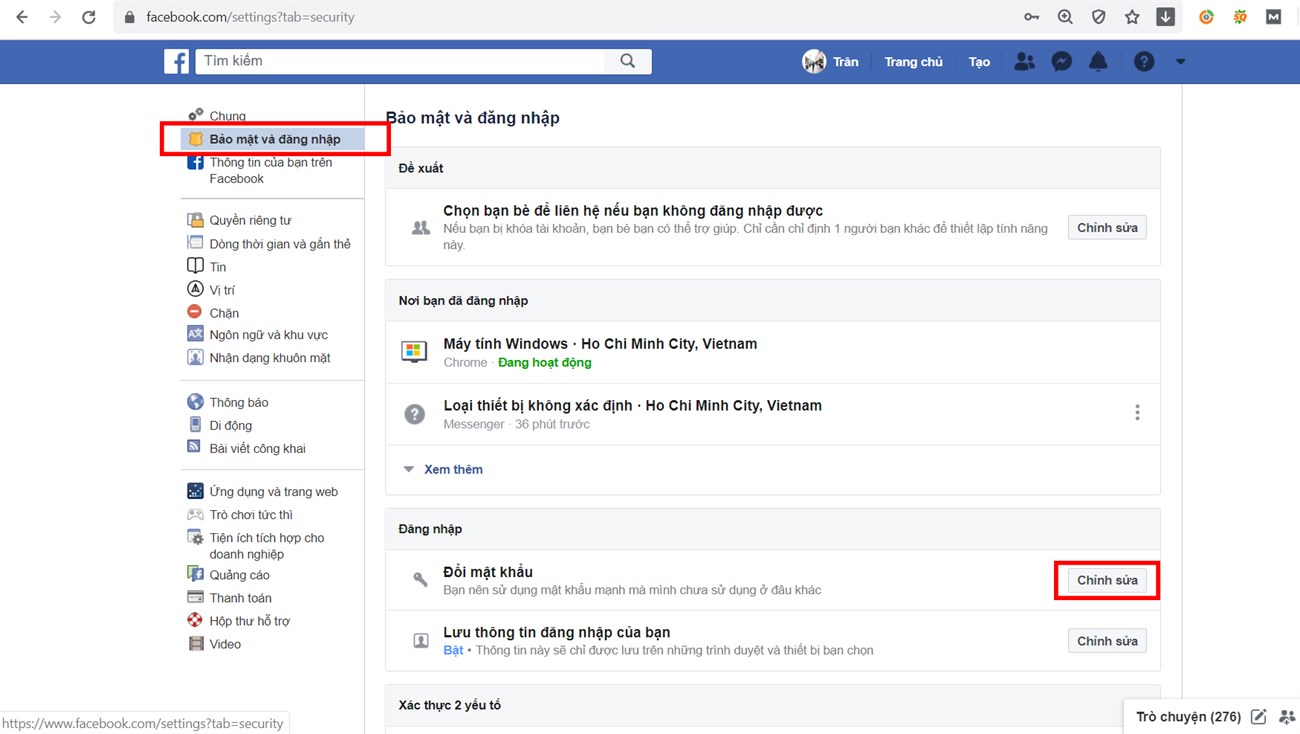
Task: Bookmark this page with the star icon
Action: tap(1132, 17)
